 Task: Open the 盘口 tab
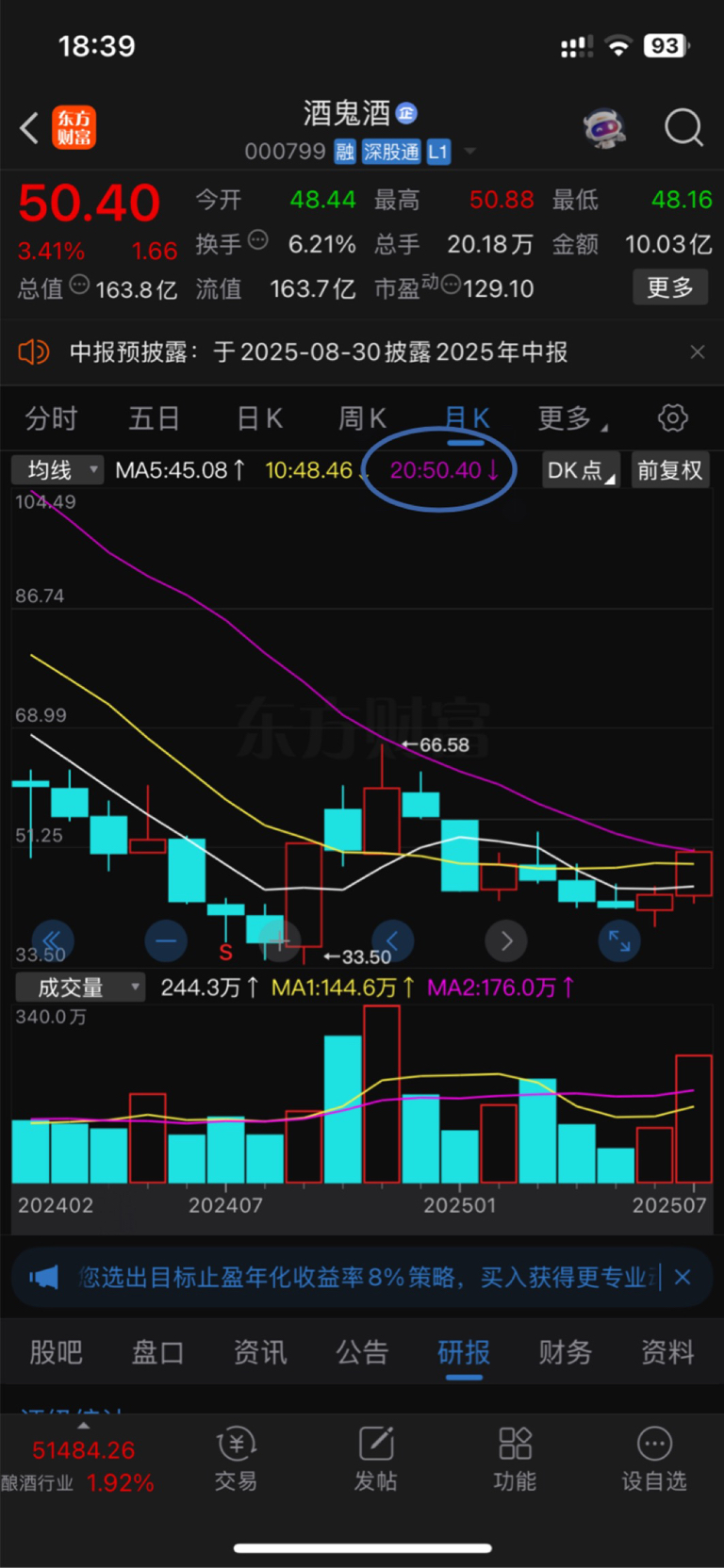click(x=157, y=1352)
